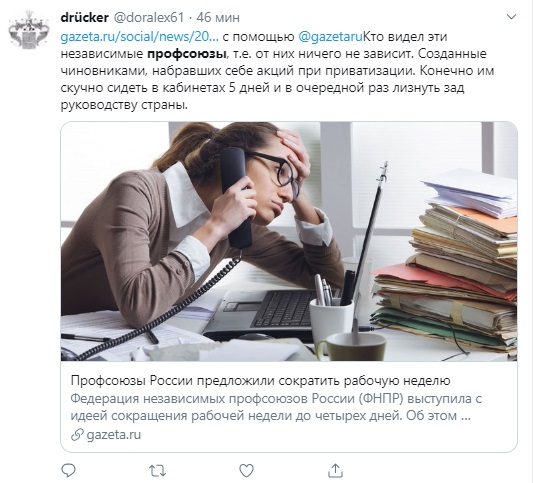
Task: Like the tweet via heart icon
Action: click(246, 470)
